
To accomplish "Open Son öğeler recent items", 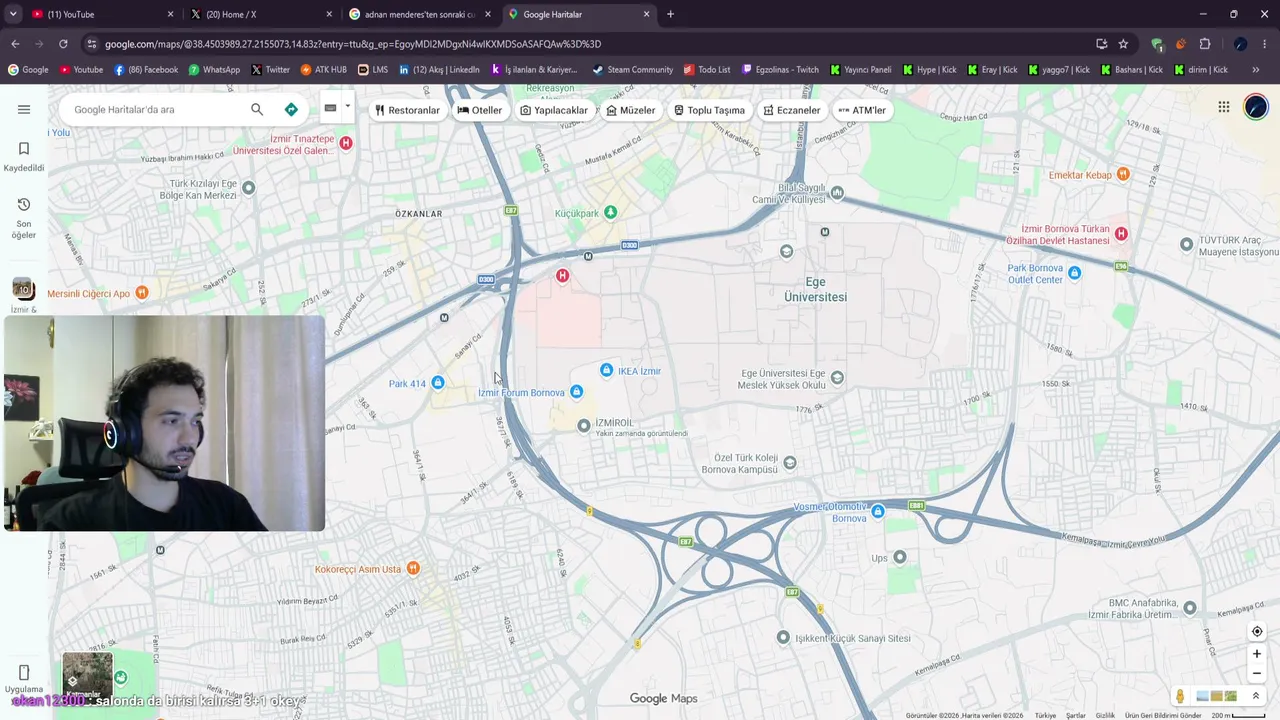I will (x=24, y=217).
